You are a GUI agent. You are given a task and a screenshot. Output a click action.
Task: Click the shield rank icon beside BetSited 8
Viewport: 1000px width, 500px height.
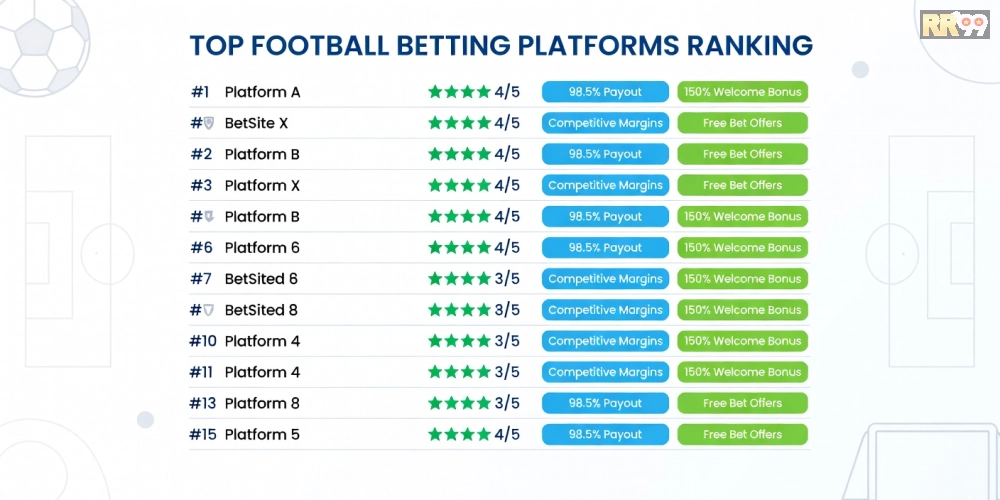click(x=208, y=310)
